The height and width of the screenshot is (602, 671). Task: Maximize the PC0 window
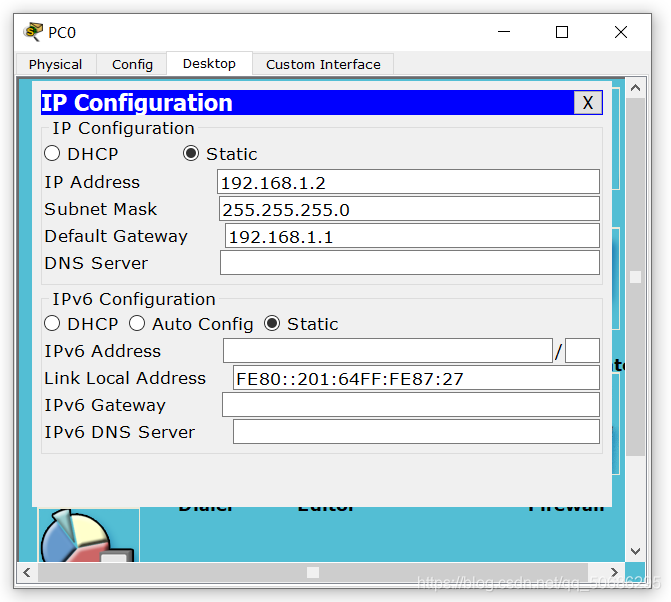(x=562, y=32)
